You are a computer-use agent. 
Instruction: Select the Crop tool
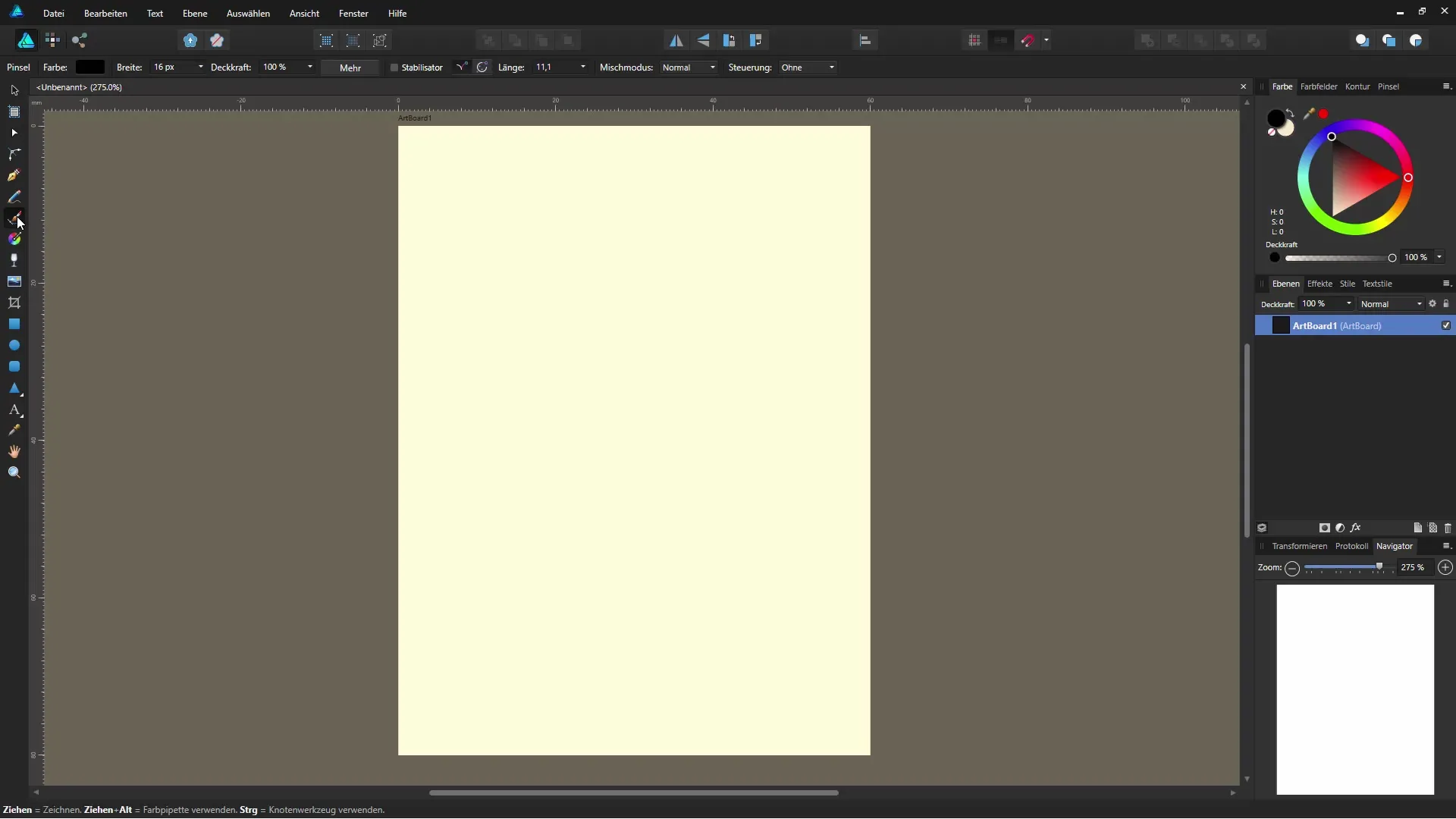click(x=14, y=303)
